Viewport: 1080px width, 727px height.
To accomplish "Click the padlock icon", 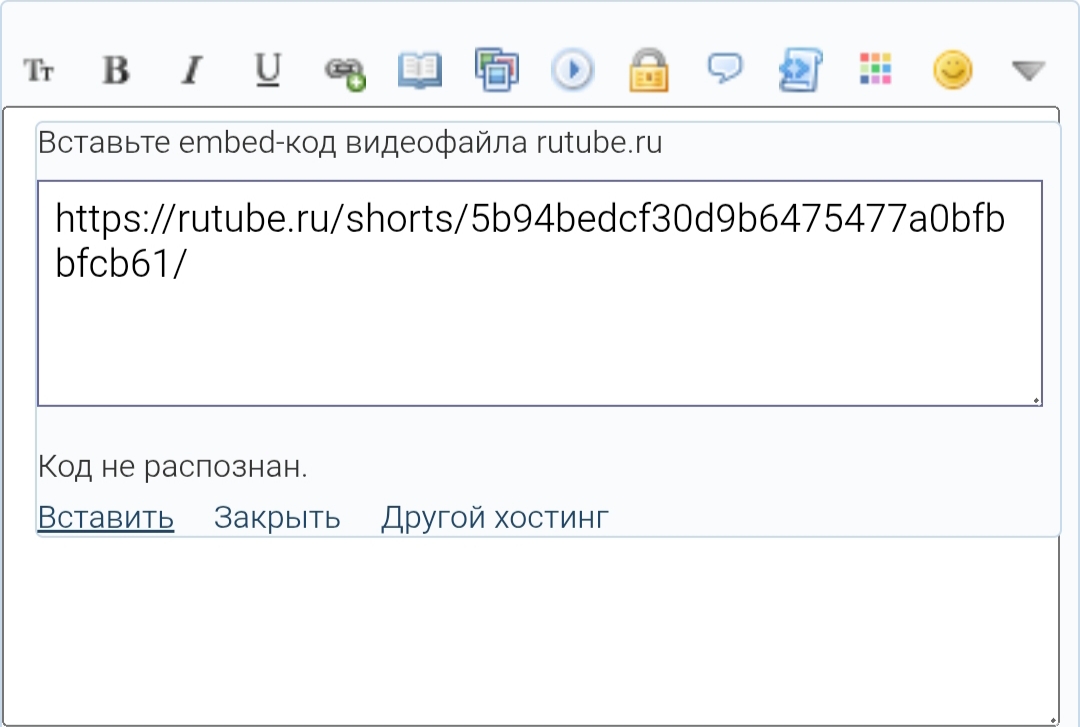I will coord(648,71).
